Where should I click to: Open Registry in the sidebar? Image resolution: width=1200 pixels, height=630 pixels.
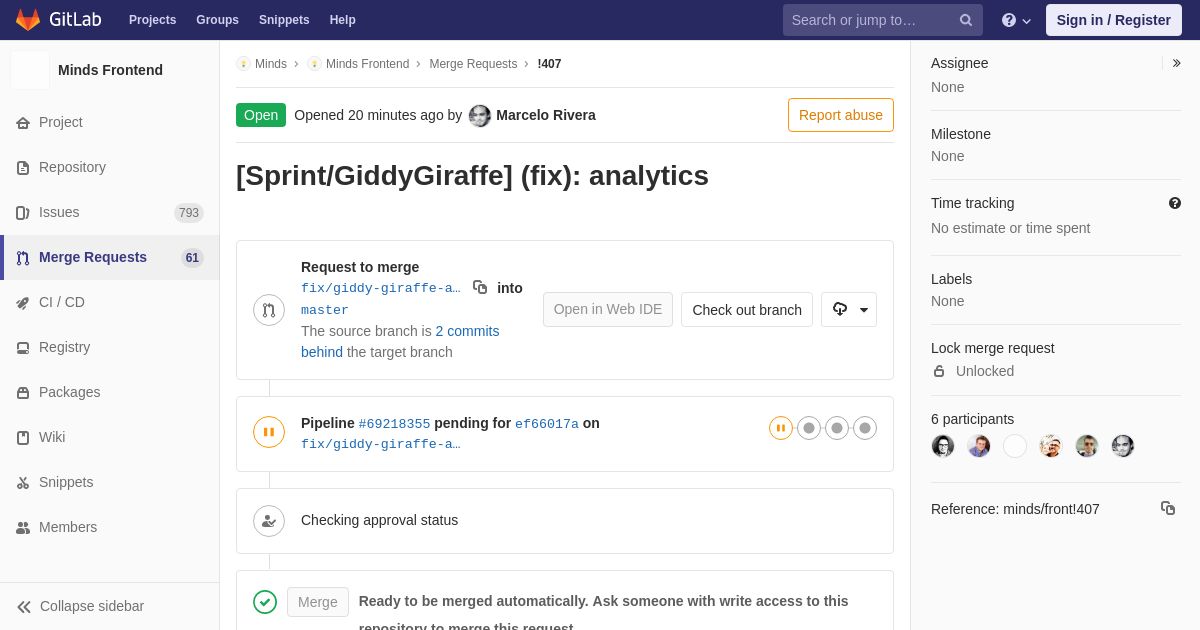point(110,347)
